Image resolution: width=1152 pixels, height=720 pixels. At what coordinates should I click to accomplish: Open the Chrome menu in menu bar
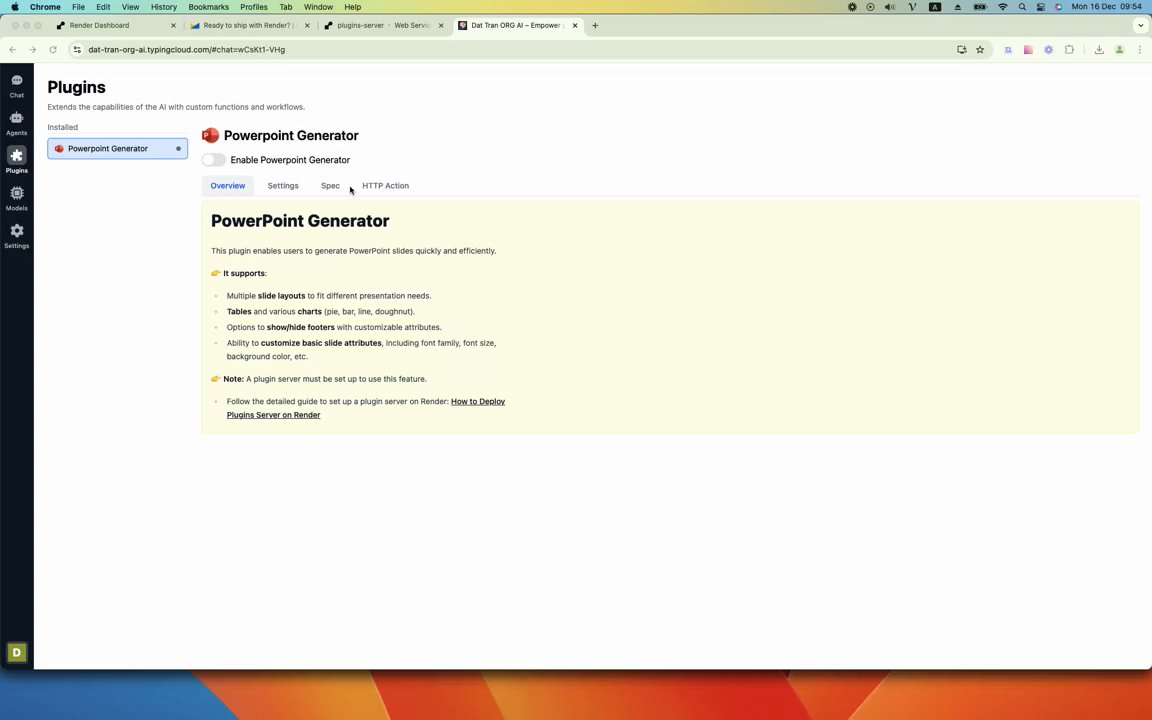click(x=46, y=7)
